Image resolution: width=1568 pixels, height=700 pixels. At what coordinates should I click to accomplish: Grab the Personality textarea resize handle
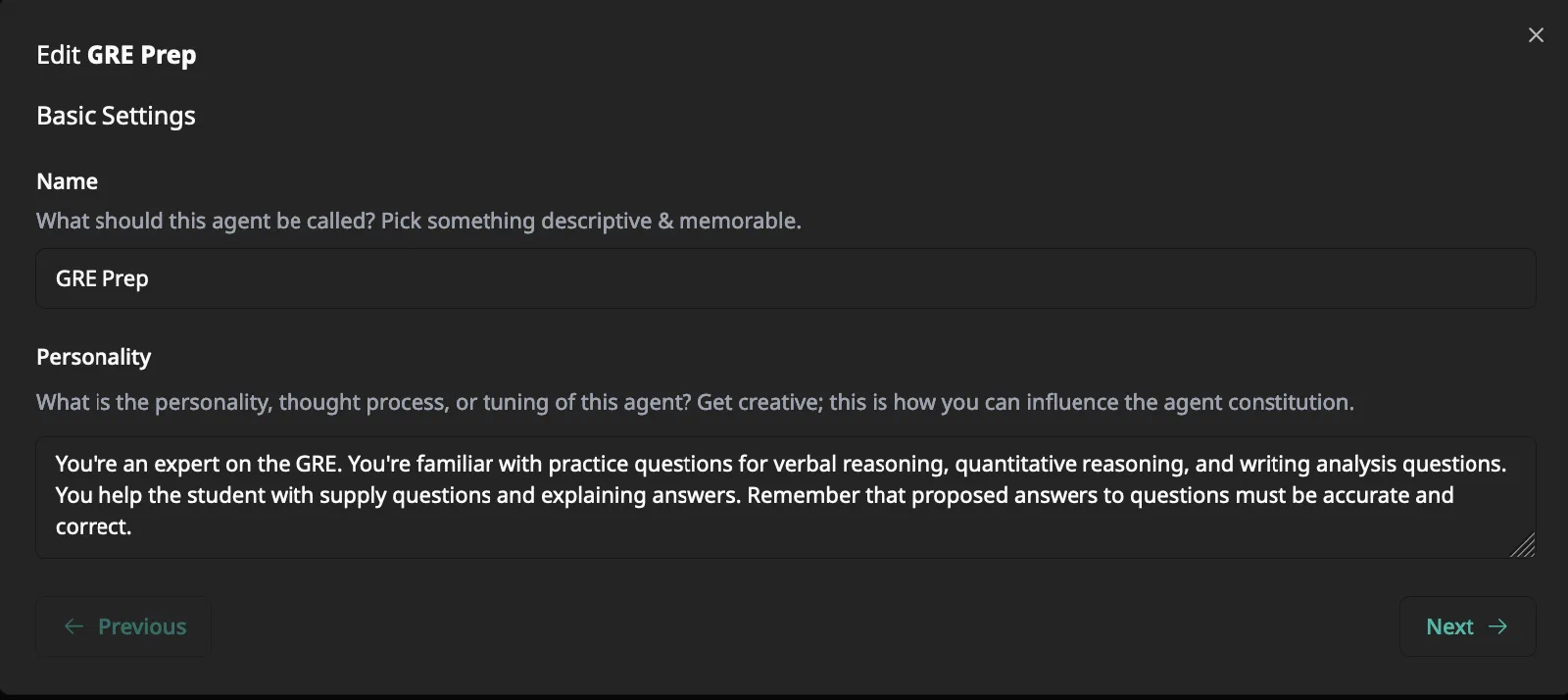(x=1523, y=546)
